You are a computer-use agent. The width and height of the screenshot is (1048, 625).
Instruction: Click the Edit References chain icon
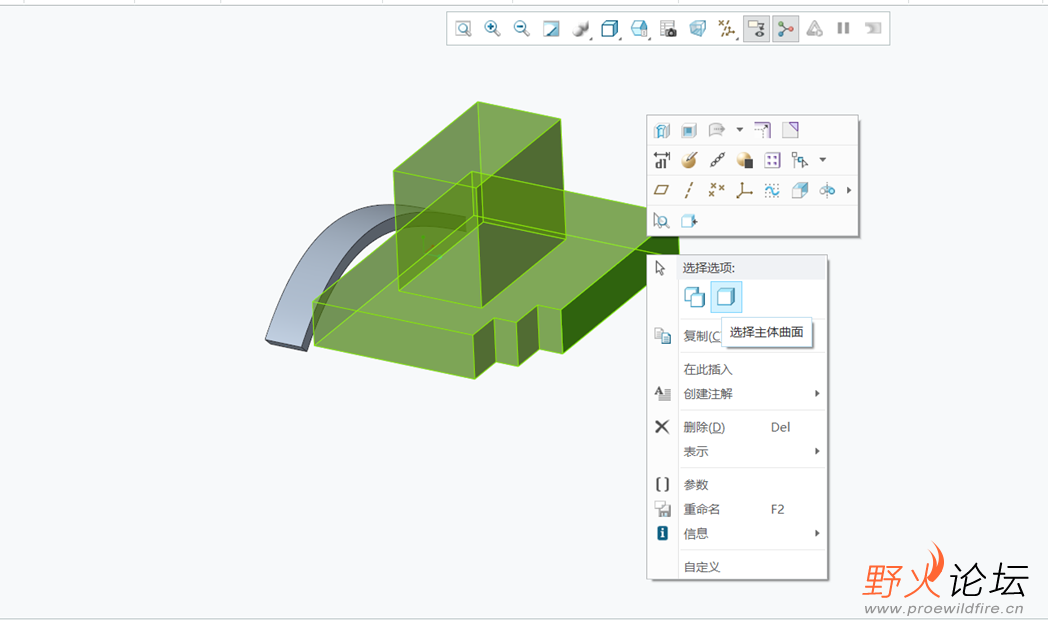pos(717,160)
